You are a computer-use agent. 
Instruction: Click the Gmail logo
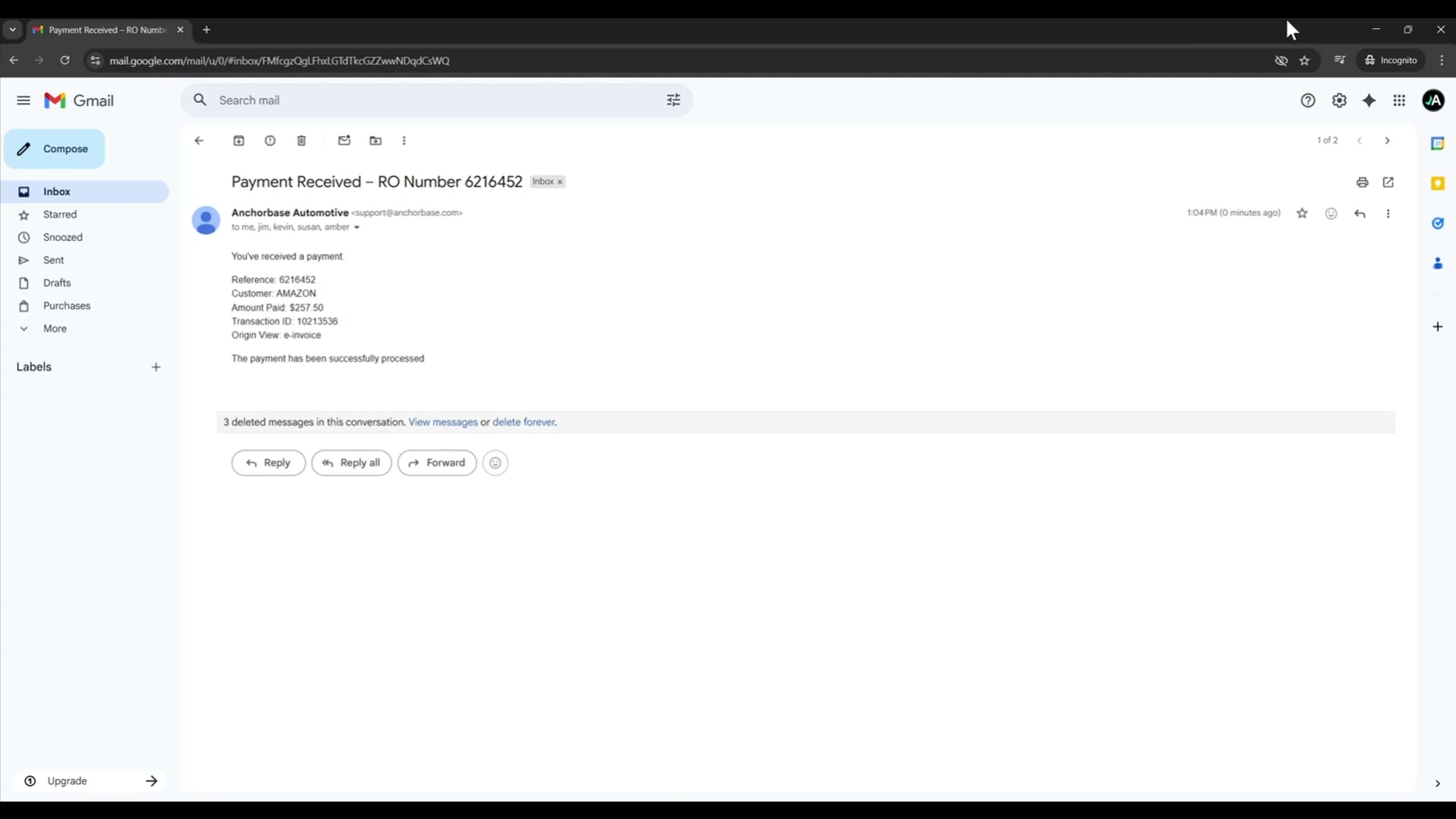click(x=79, y=100)
